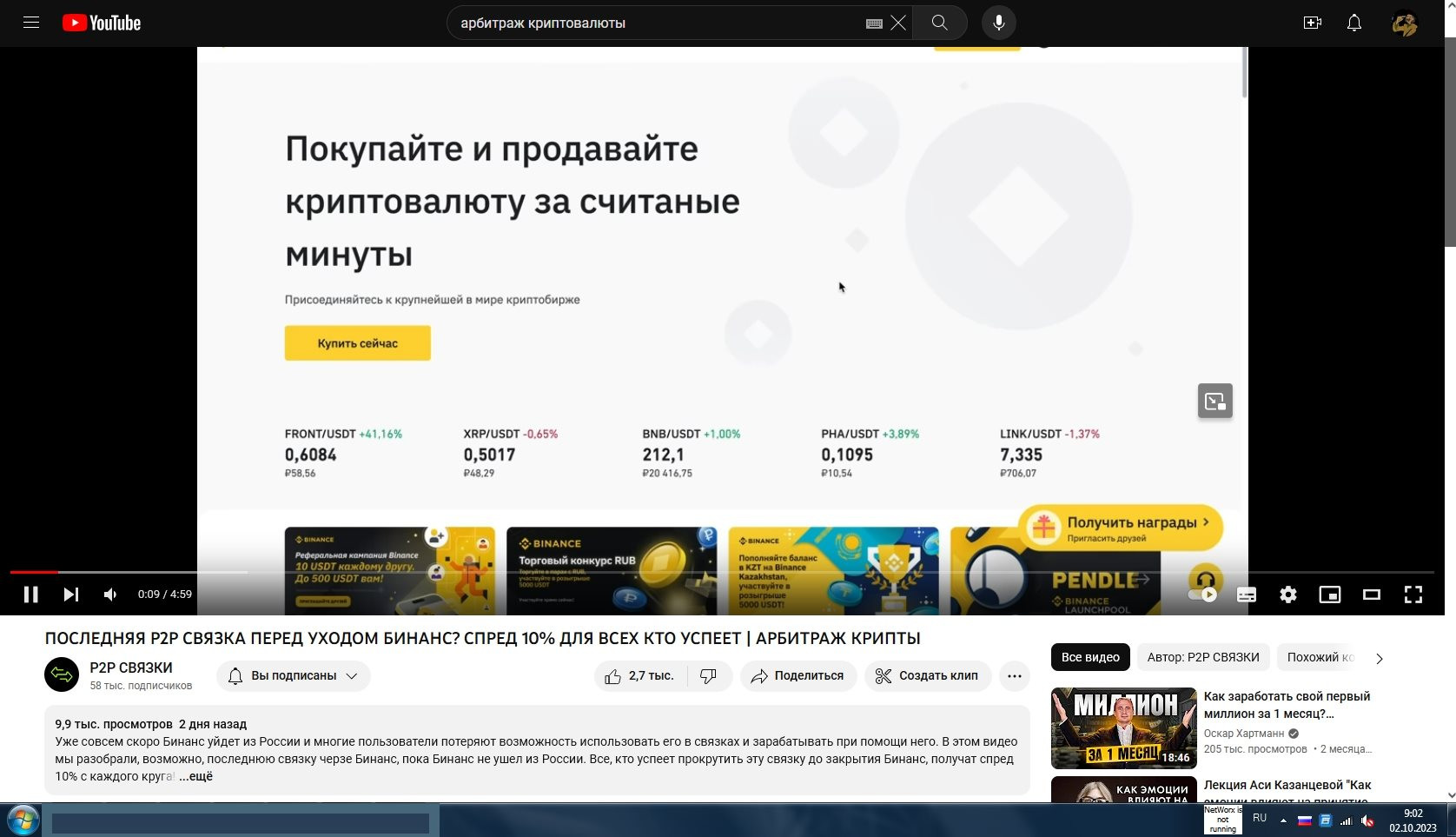Open the YouTube guide hamburger menu

(31, 23)
